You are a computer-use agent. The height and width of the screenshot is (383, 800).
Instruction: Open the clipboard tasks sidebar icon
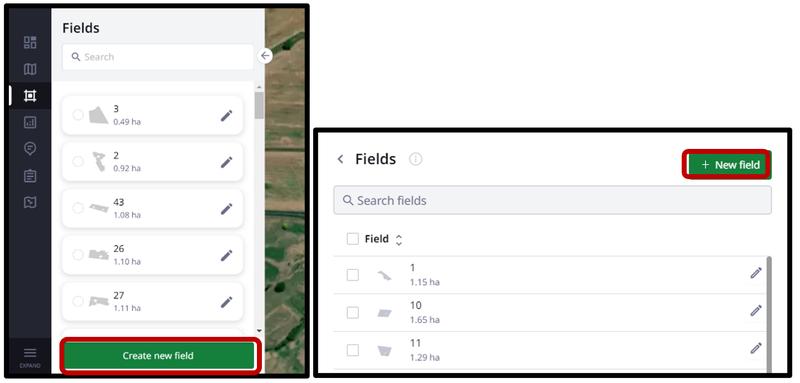30,176
